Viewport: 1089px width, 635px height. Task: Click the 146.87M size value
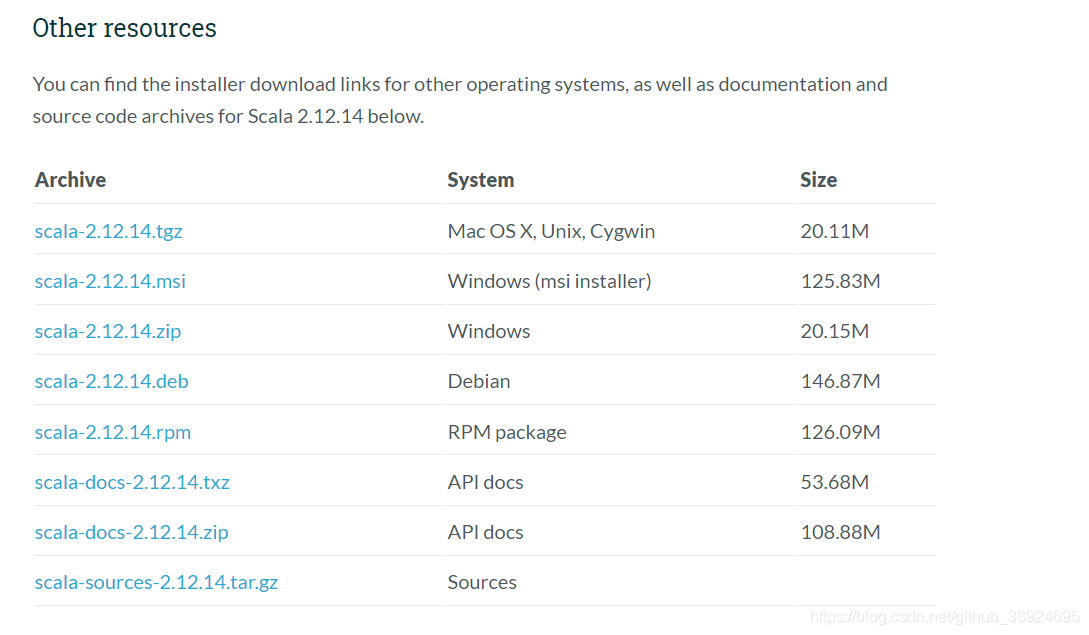tap(840, 381)
